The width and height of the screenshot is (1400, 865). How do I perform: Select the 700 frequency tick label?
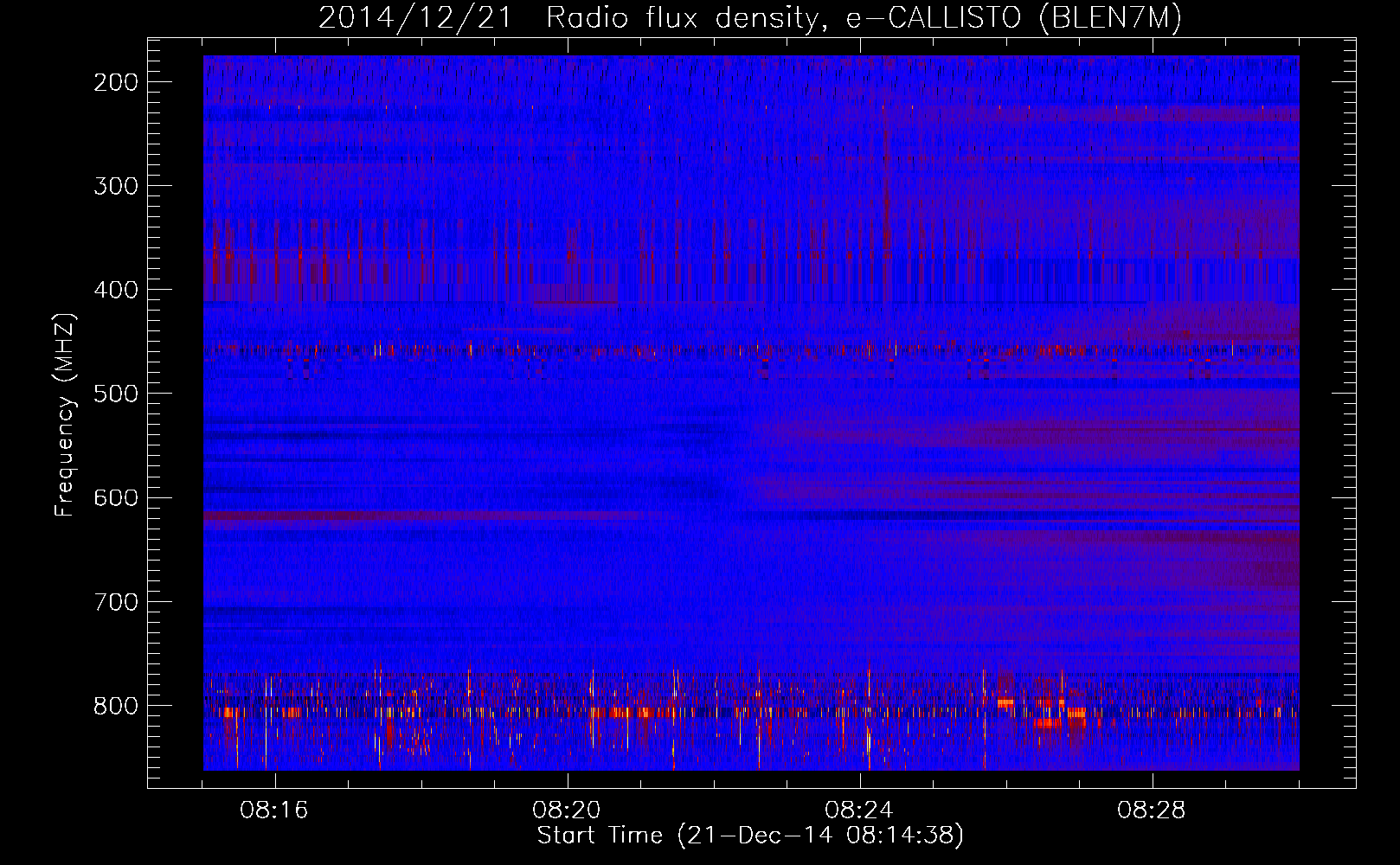coord(116,602)
